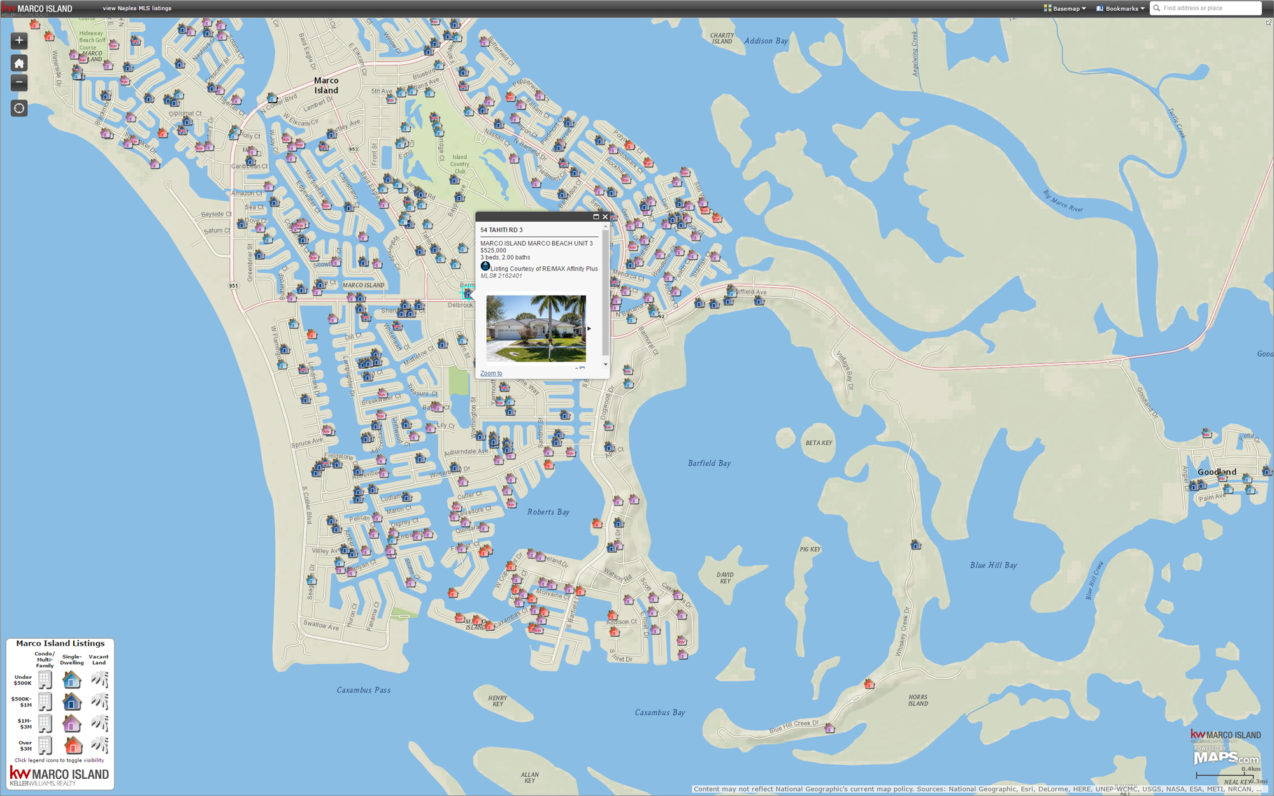Find my location with the locate button
The height and width of the screenshot is (796, 1274).
point(19,108)
